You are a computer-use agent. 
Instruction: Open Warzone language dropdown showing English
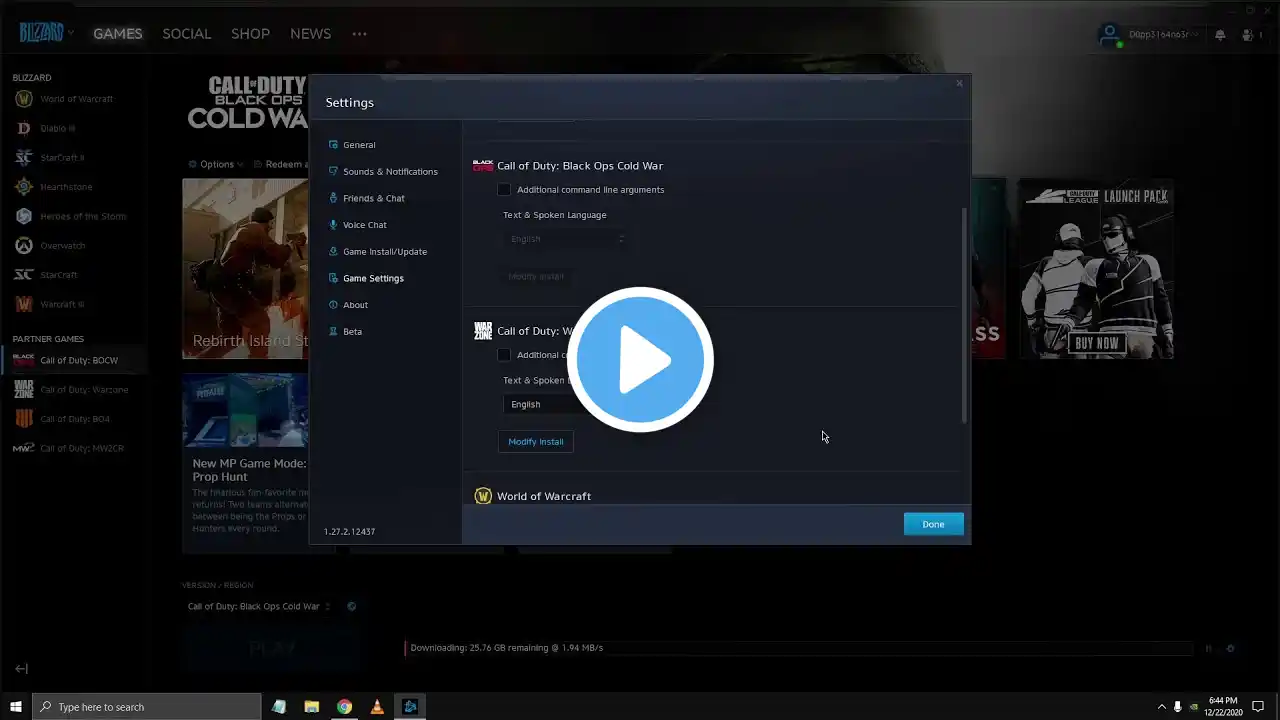coord(566,404)
